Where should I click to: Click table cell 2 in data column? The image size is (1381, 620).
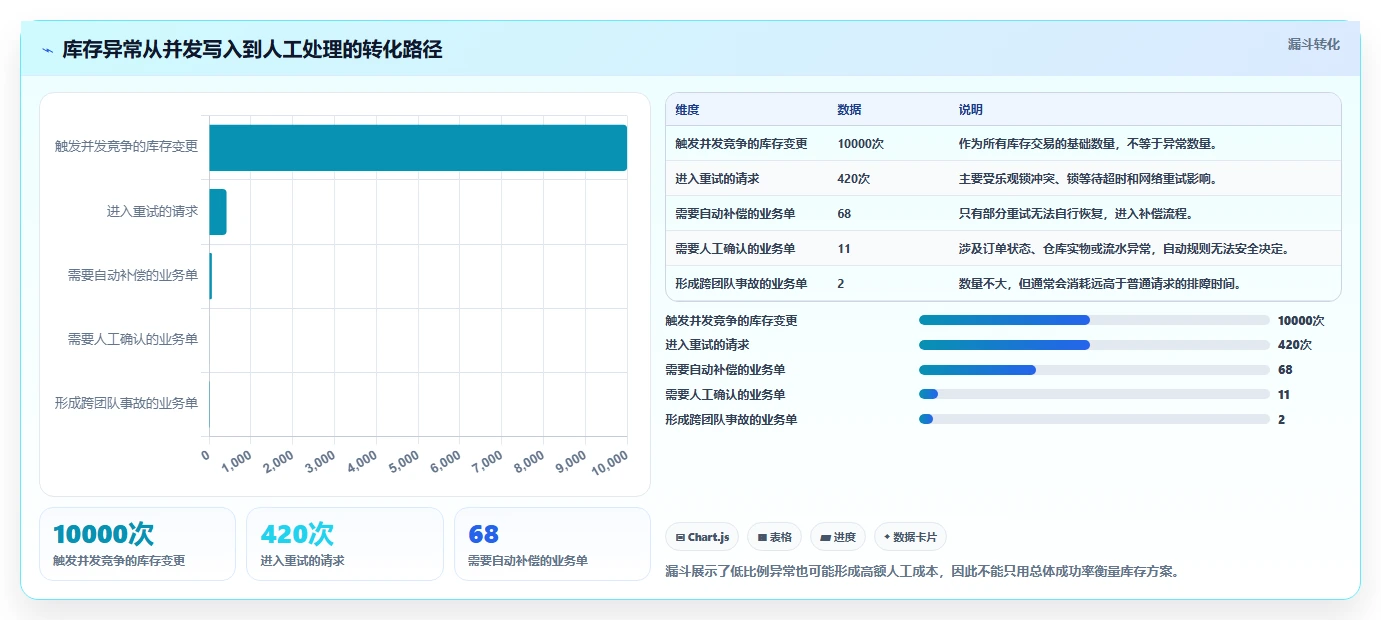tap(841, 284)
